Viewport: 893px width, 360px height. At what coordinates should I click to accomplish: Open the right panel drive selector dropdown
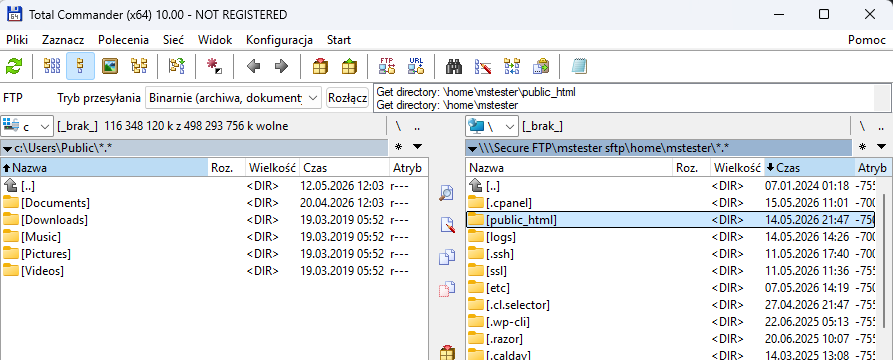492,126
